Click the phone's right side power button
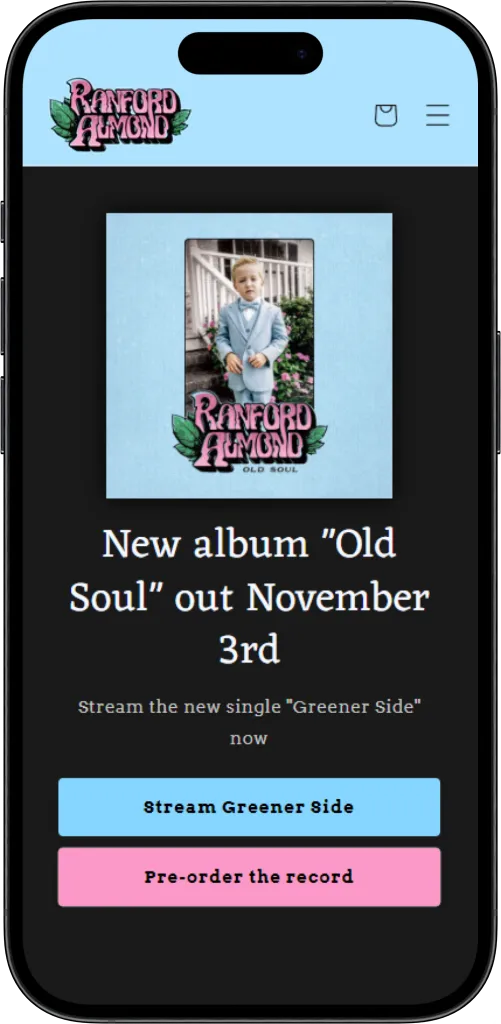The height and width of the screenshot is (1024, 501). pos(498,392)
